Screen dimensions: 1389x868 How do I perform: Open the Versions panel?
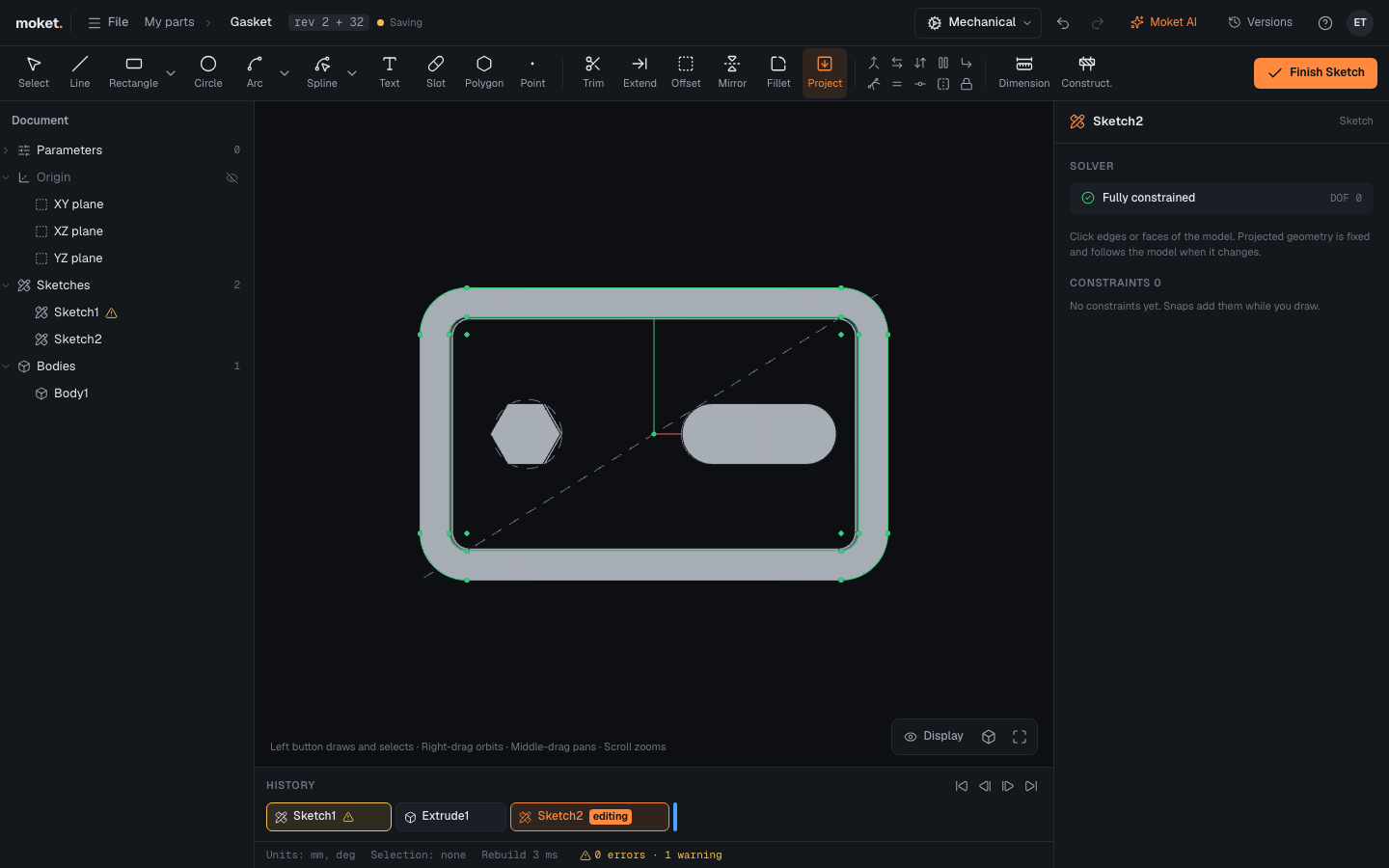click(1260, 22)
